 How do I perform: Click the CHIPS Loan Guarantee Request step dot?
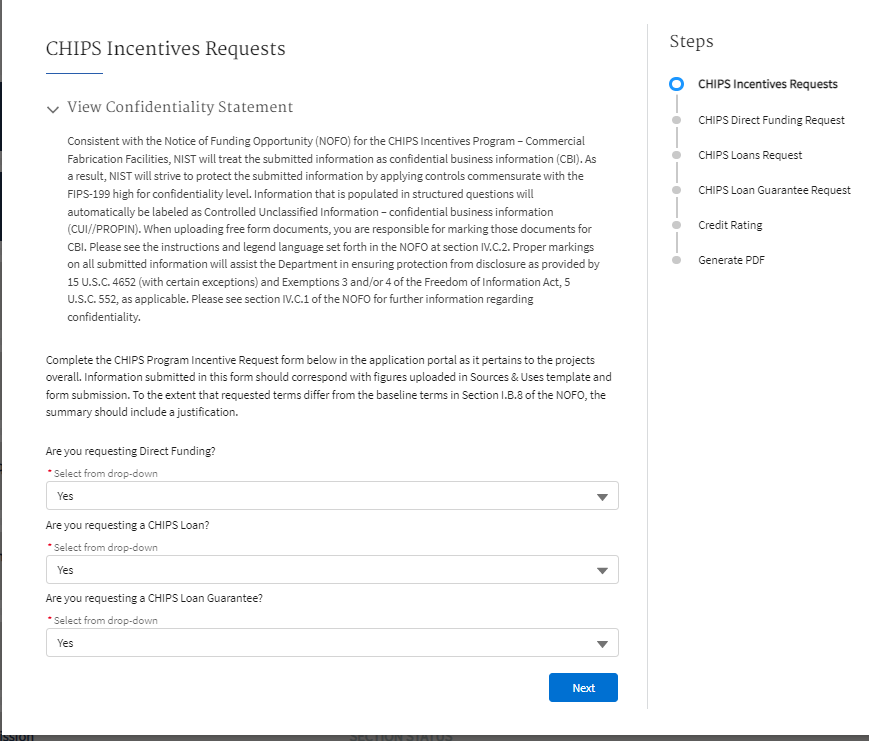[677, 190]
